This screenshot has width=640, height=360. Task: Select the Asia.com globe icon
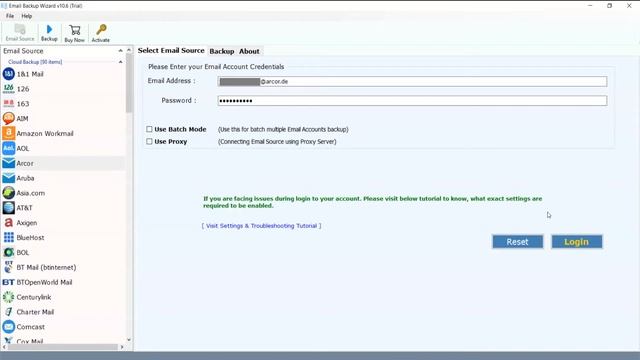pyautogui.click(x=9, y=193)
